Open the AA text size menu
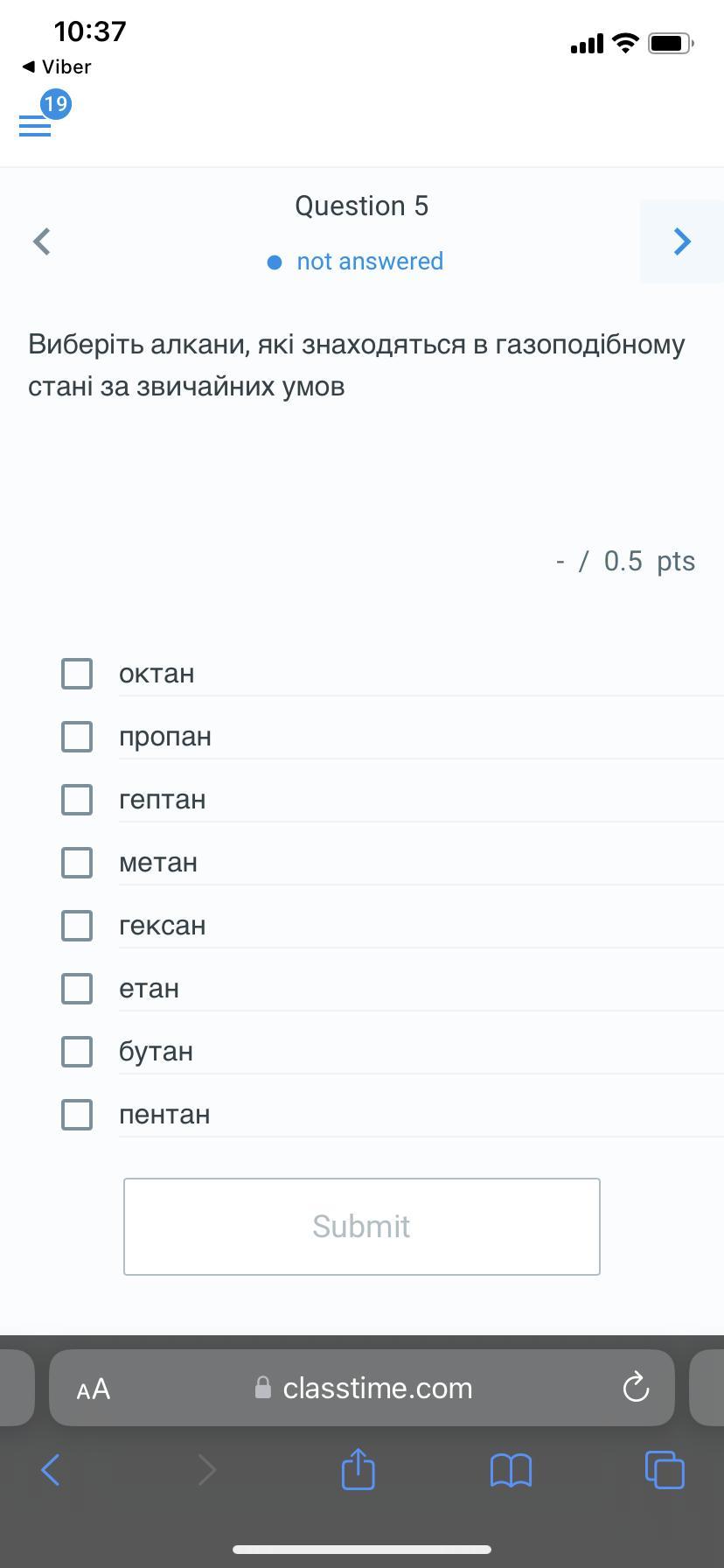Viewport: 724px width, 1568px height. (x=94, y=1389)
